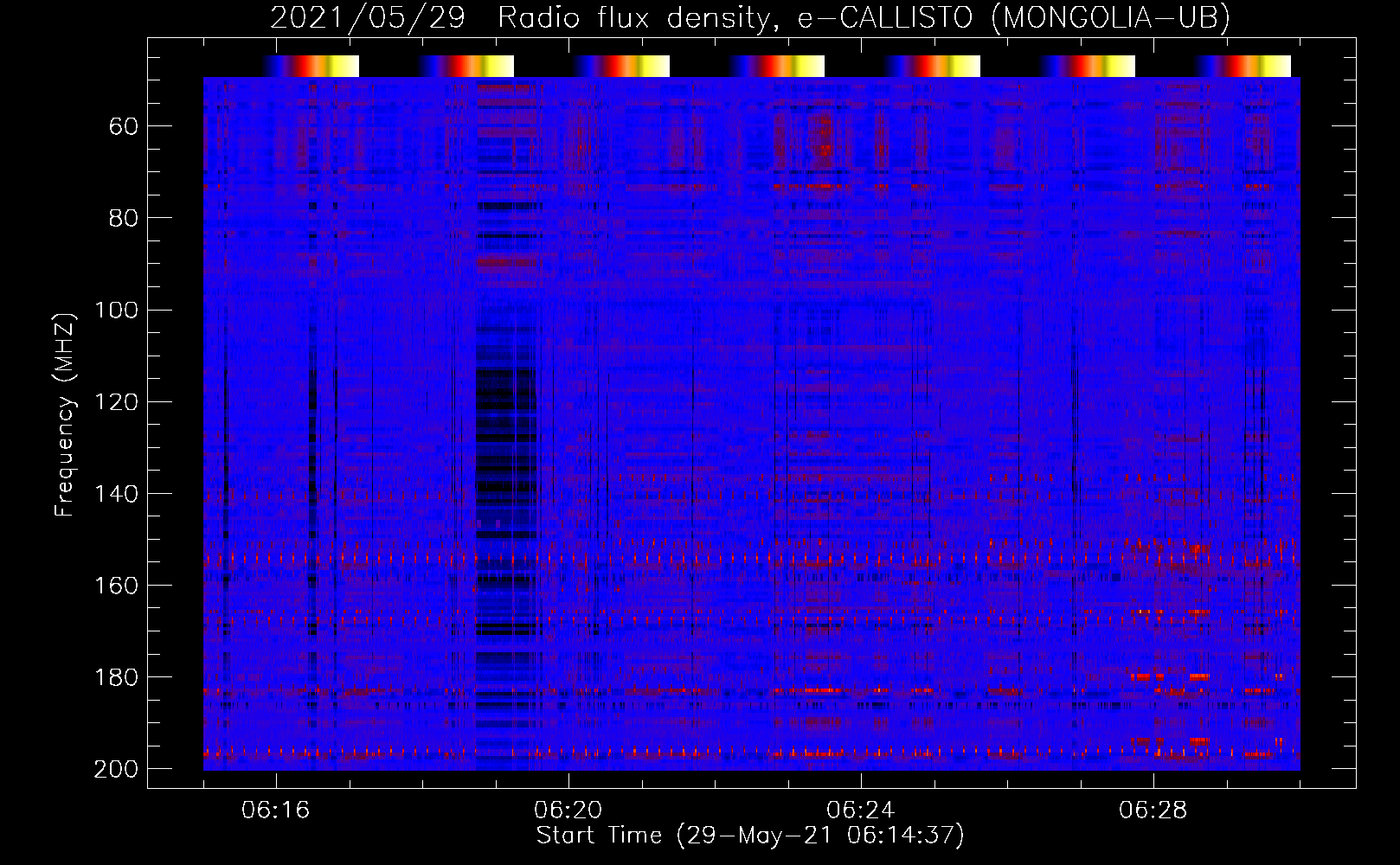Click the plot title "Radio flux density, e-CALLISTO (MONGOLIA-UB)"
The width and height of the screenshot is (1400, 865).
pos(864,17)
